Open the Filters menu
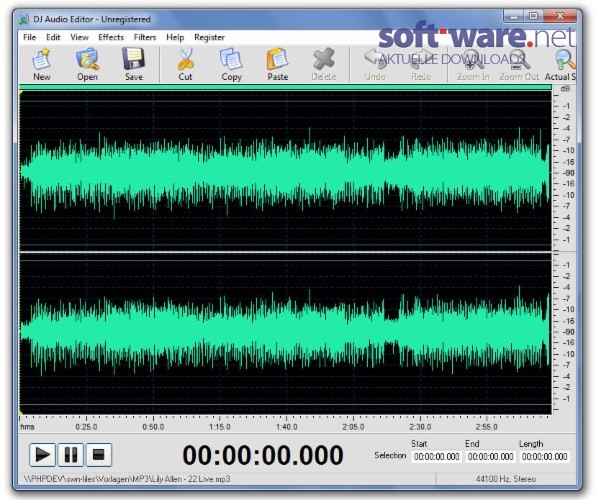The height and width of the screenshot is (500, 596). click(145, 37)
